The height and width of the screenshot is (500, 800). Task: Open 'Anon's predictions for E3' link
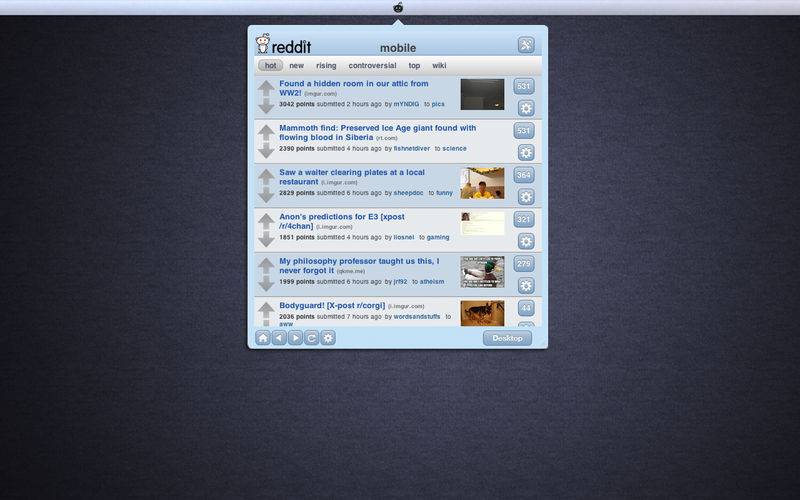tap(342, 221)
